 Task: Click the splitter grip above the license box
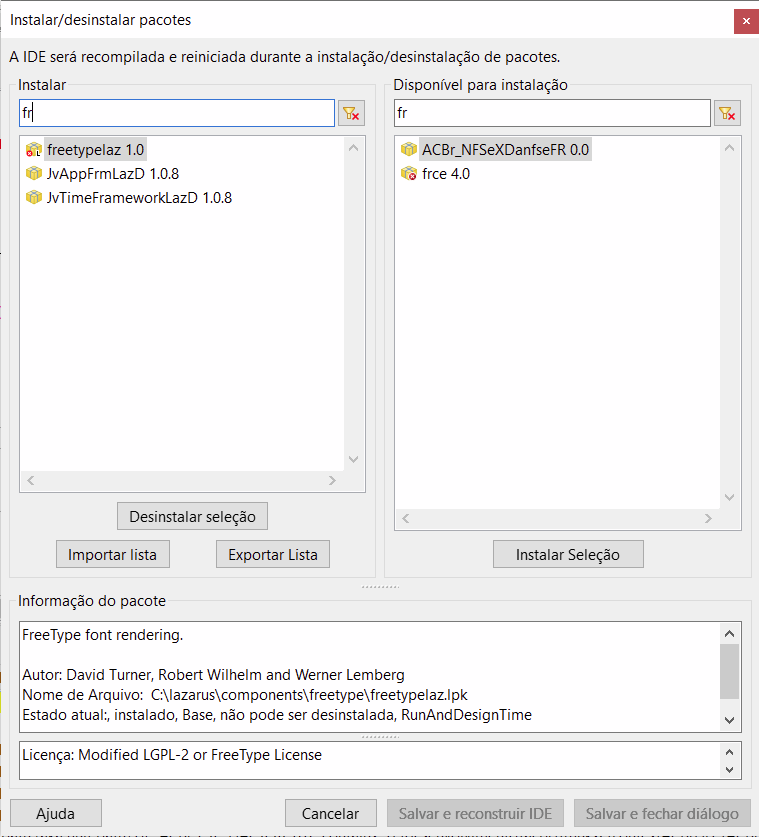[380, 737]
